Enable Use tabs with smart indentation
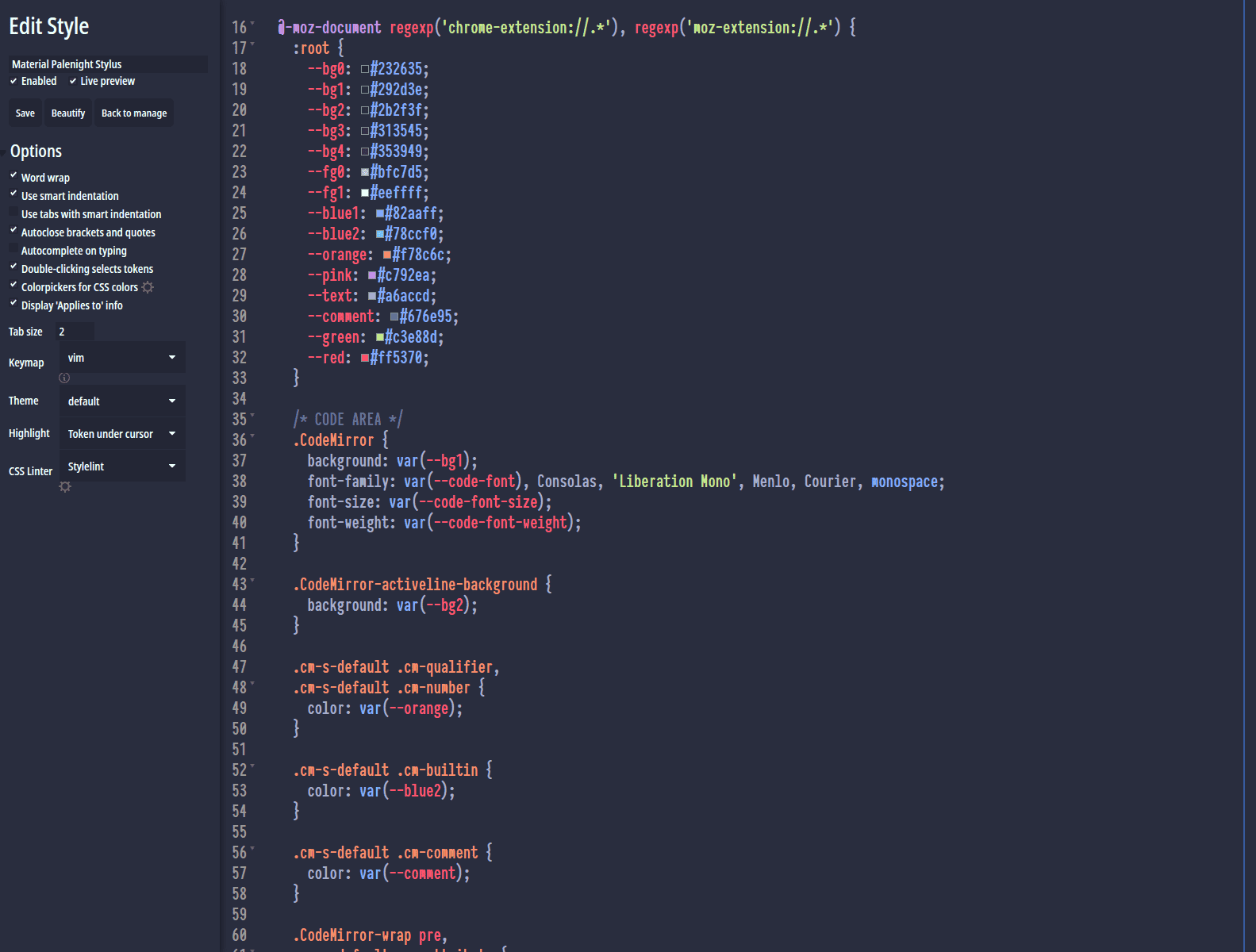The image size is (1256, 952). (x=13, y=213)
